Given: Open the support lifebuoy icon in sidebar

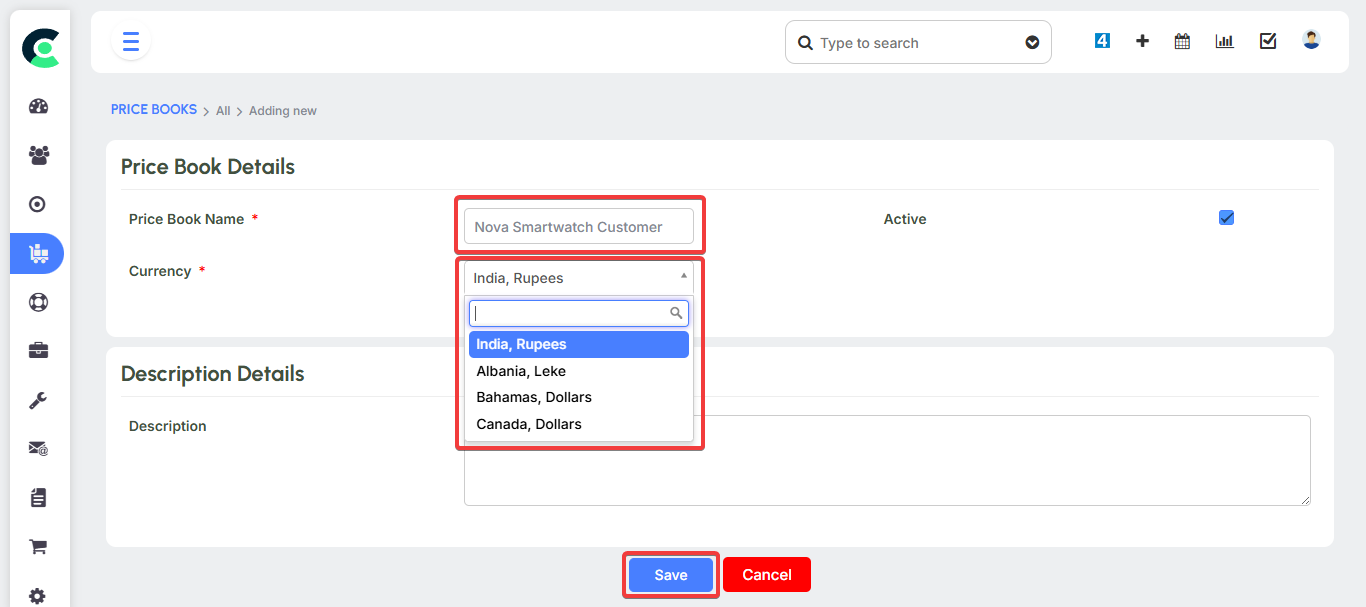Looking at the screenshot, I should [38, 302].
